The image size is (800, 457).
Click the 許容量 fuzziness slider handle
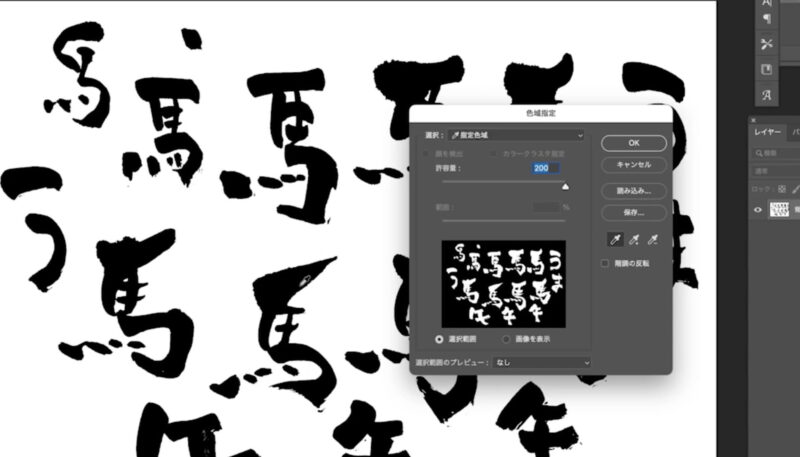(565, 187)
